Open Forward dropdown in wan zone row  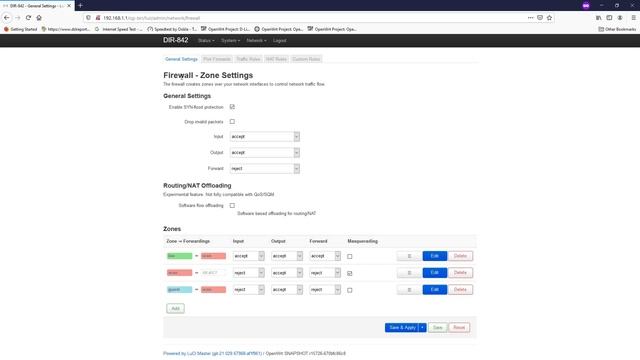pos(325,273)
